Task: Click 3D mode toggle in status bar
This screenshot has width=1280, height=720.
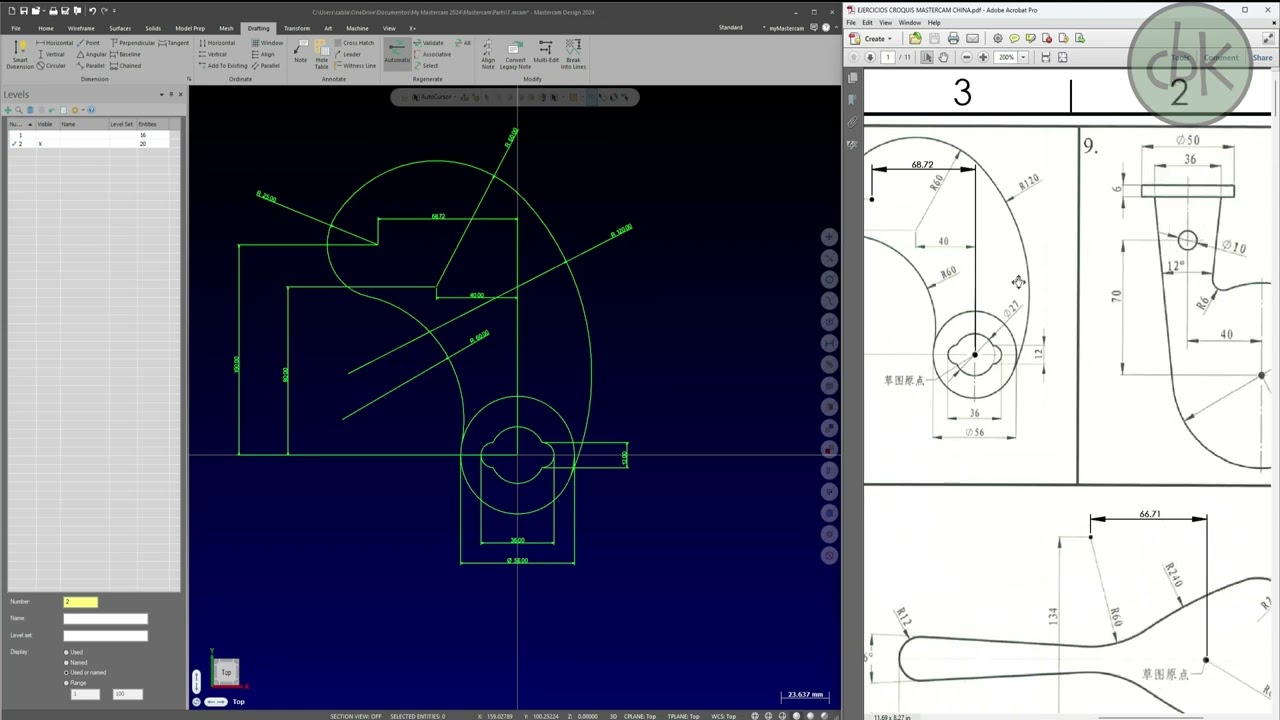Action: coord(614,716)
